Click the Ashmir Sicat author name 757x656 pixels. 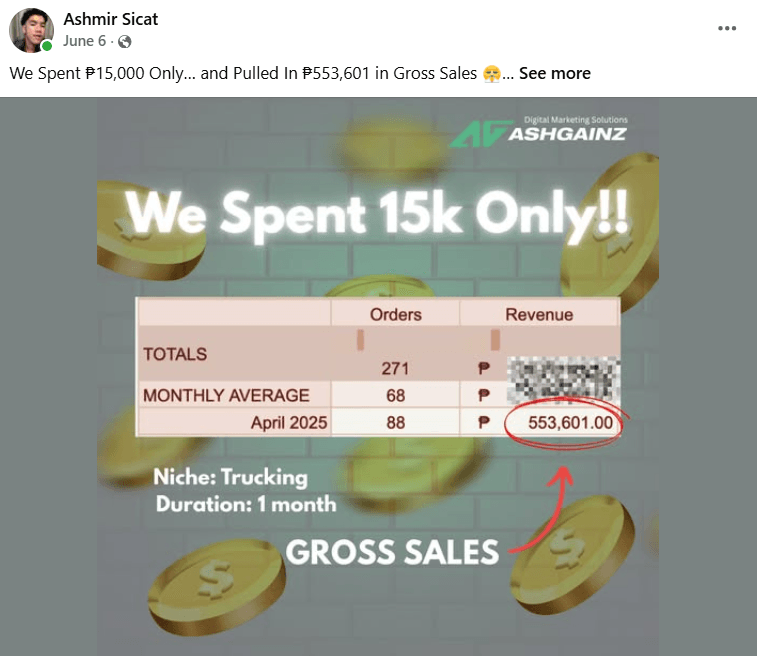(x=111, y=19)
